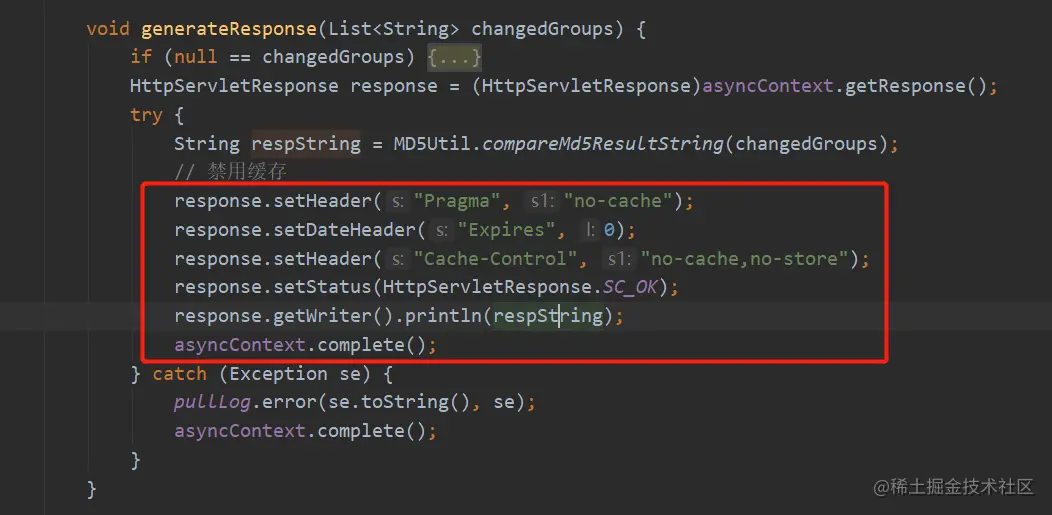Viewport: 1052px width, 515px height.
Task: Click asyncContext in the getResponse() line
Action: (x=768, y=86)
